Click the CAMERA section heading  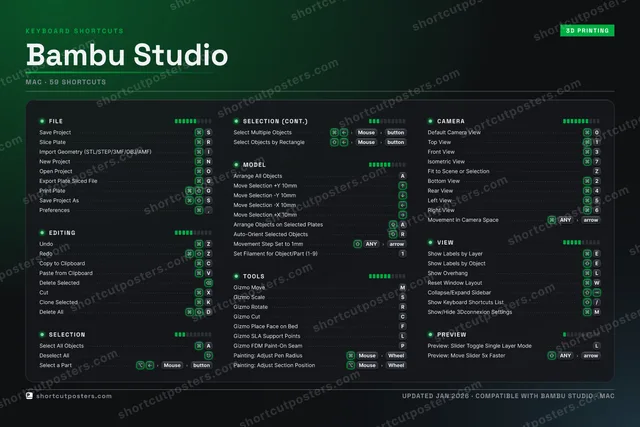451,121
